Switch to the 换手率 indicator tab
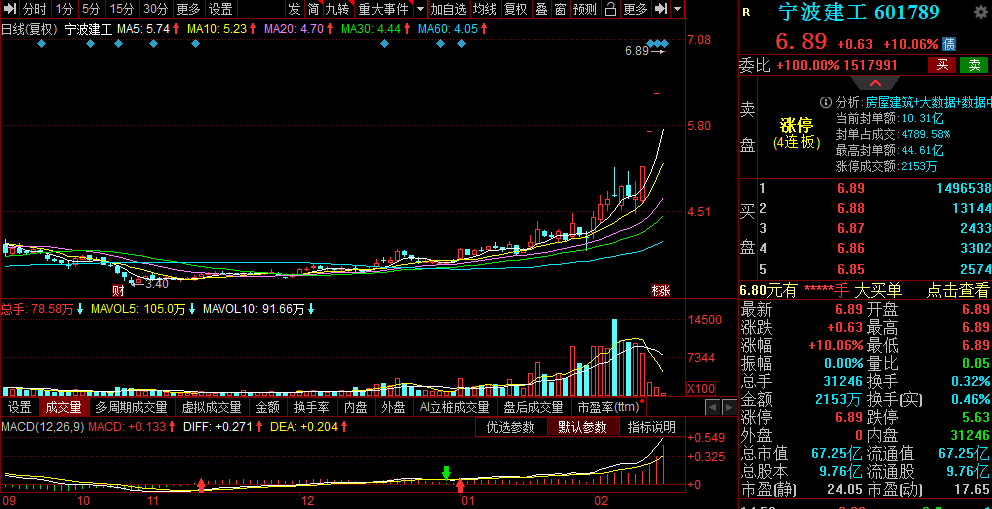Screen dimensions: 992x509 click(x=311, y=407)
